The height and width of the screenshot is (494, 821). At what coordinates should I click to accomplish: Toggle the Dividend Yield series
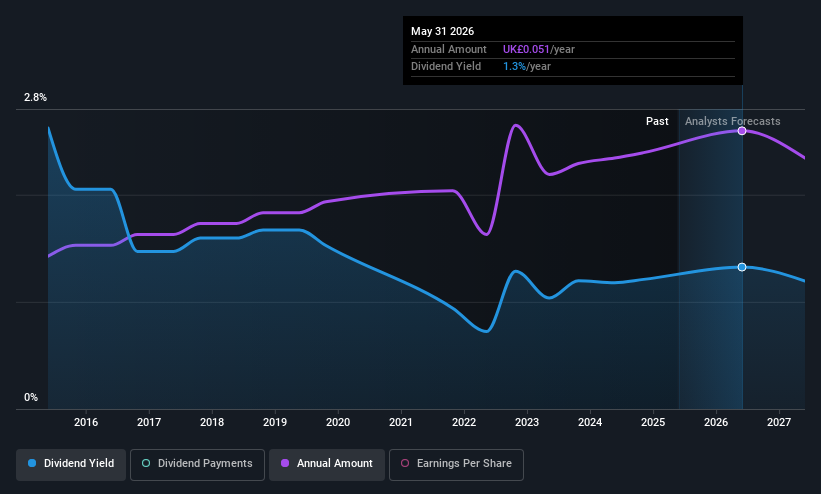click(71, 465)
